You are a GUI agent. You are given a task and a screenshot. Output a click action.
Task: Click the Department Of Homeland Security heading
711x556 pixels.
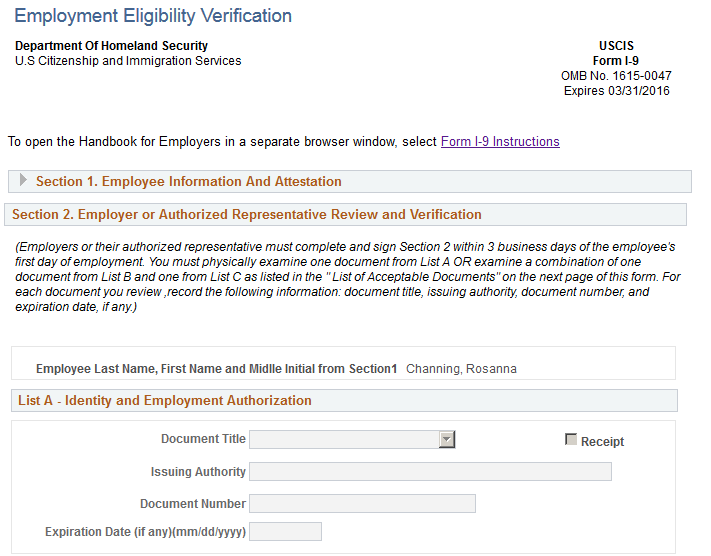point(111,46)
